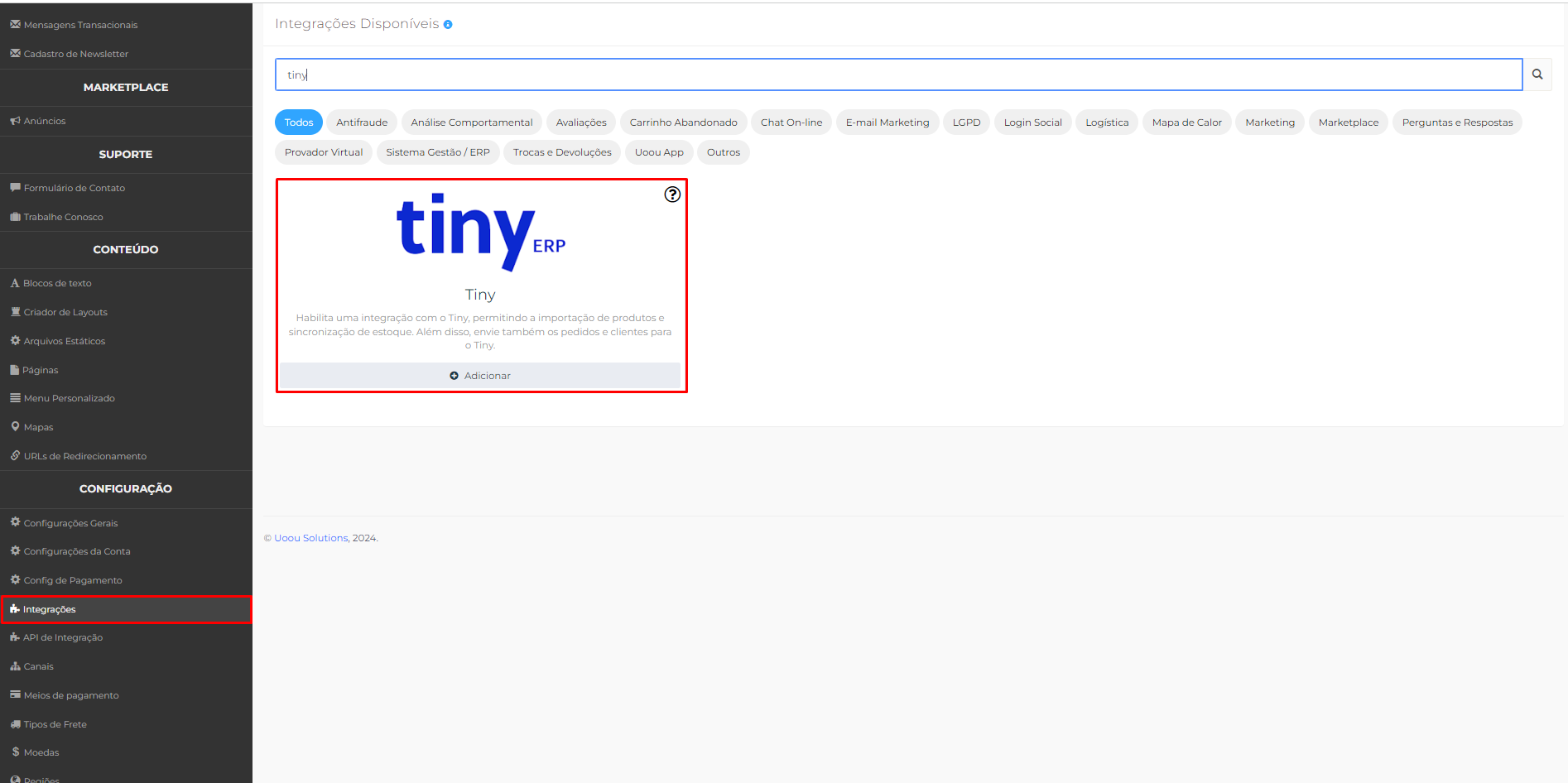Click the CONFIGURAÇÃO section header
The image size is (1568, 783).
click(126, 488)
